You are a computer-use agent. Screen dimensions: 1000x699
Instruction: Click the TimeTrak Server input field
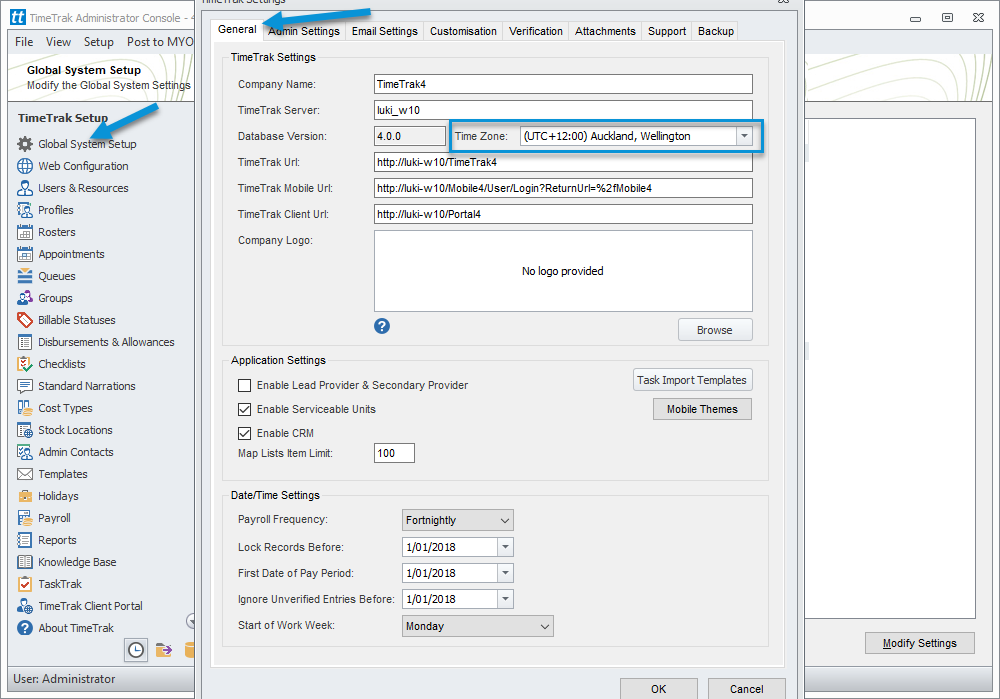[563, 110]
